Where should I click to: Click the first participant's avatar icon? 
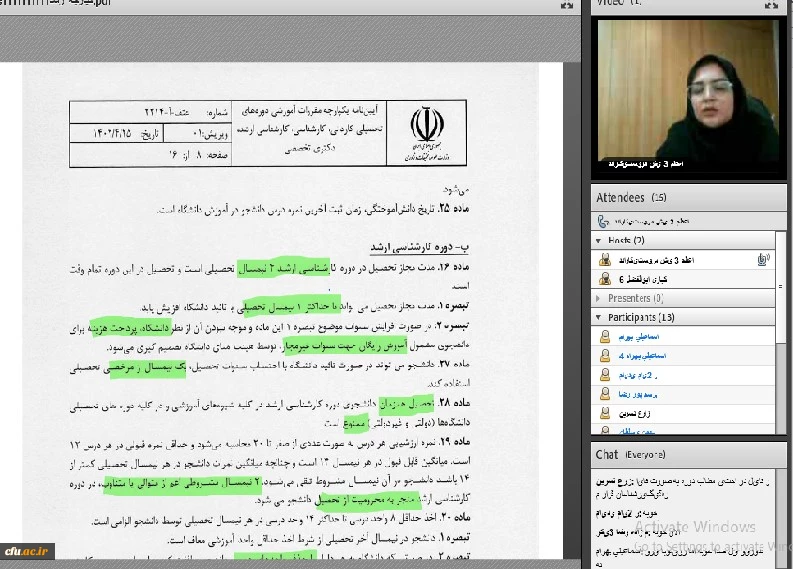pos(605,337)
